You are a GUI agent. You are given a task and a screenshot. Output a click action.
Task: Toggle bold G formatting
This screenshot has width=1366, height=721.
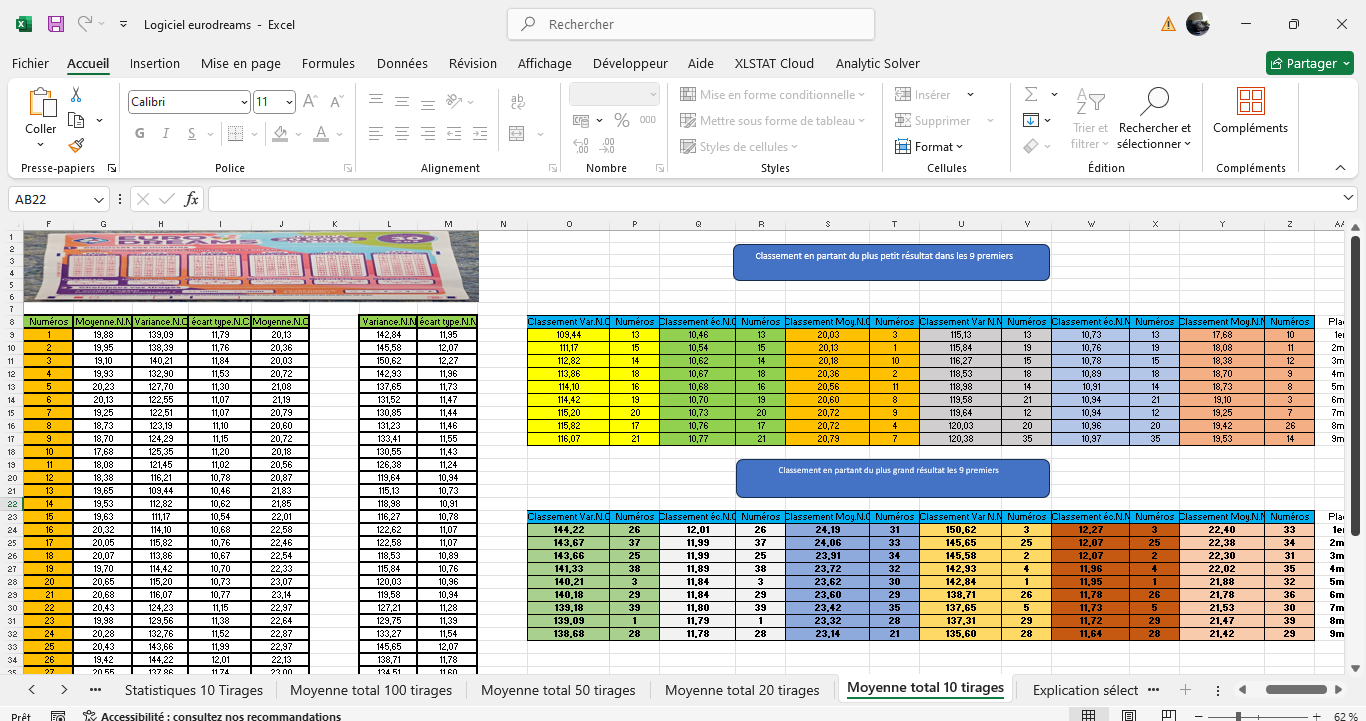click(x=139, y=134)
